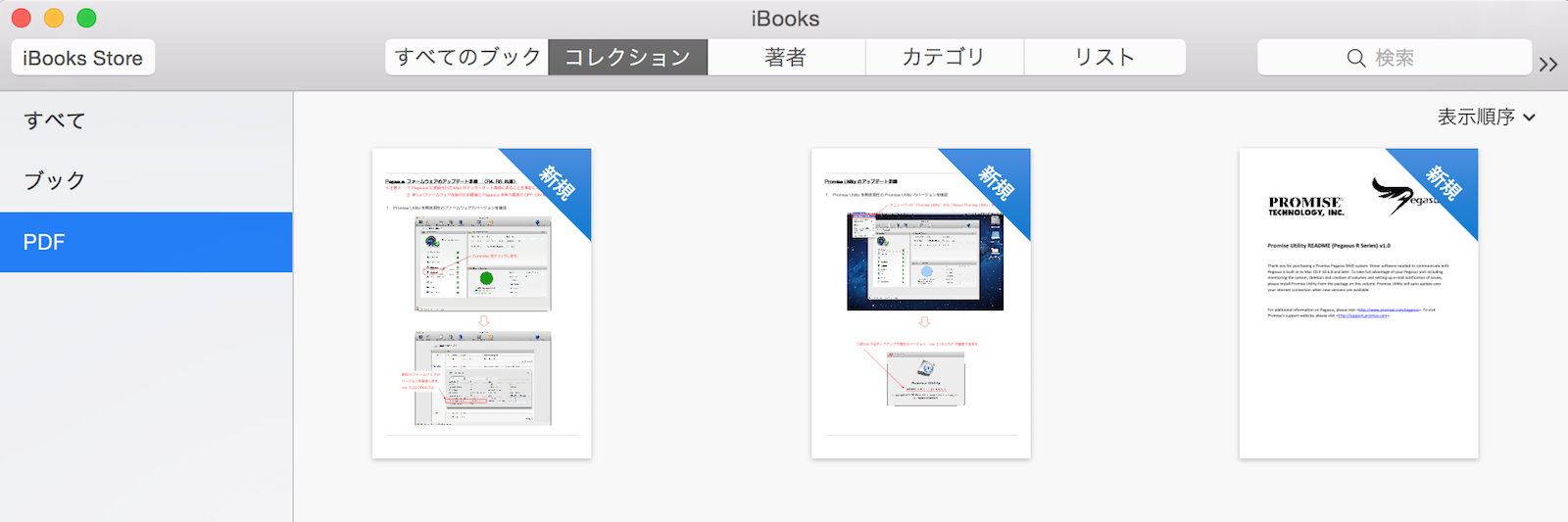This screenshot has width=1568, height=522.
Task: Minimize the iBooks window with yellow button
Action: pyautogui.click(x=54, y=18)
